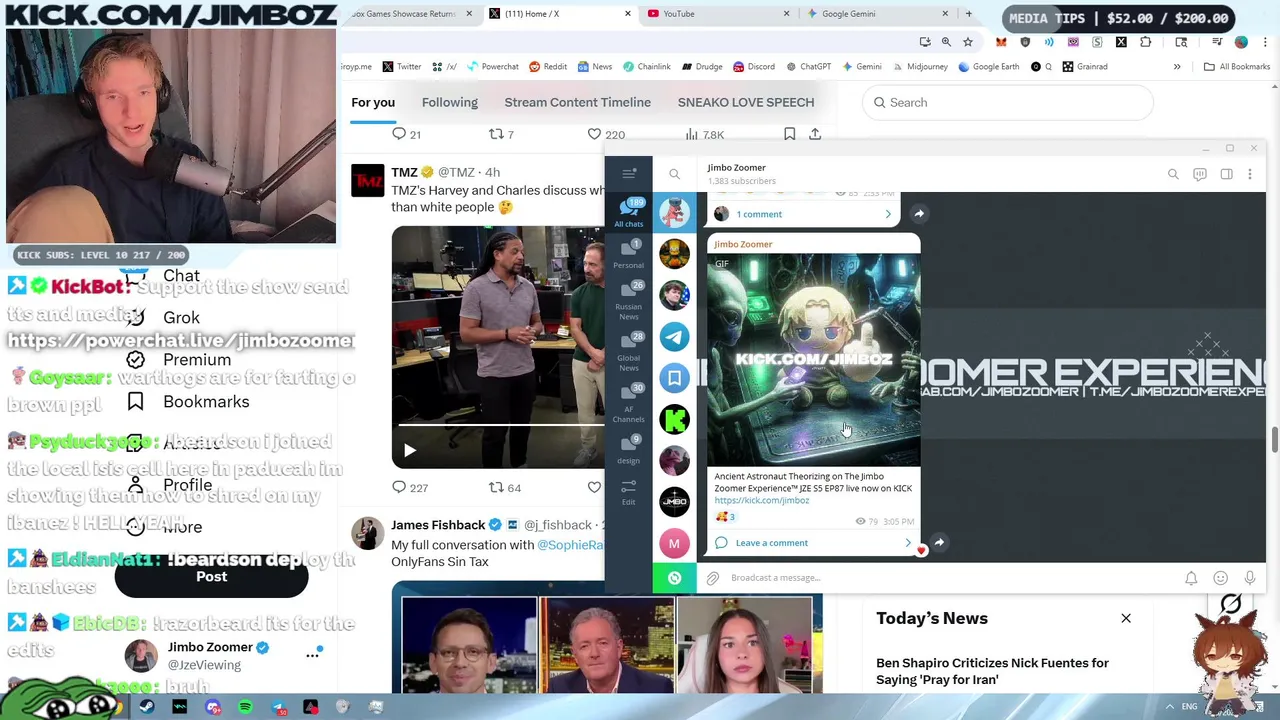Viewport: 1280px width, 720px height.
Task: Open the browser Extensions puzzle icon
Action: tap(1145, 42)
